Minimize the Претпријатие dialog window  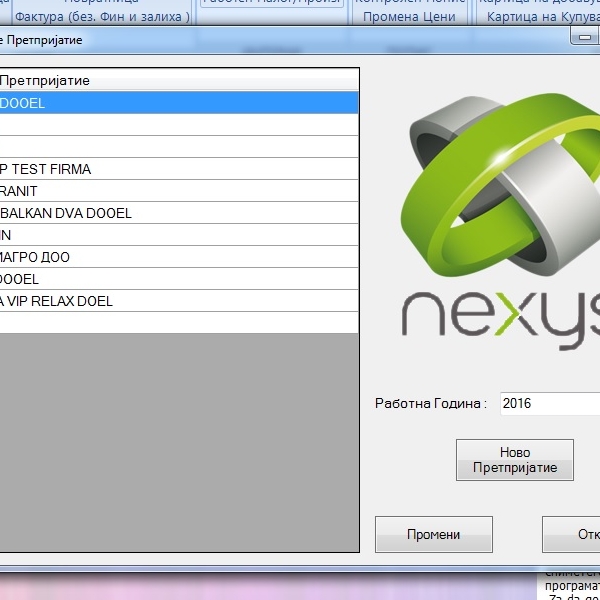tap(584, 38)
